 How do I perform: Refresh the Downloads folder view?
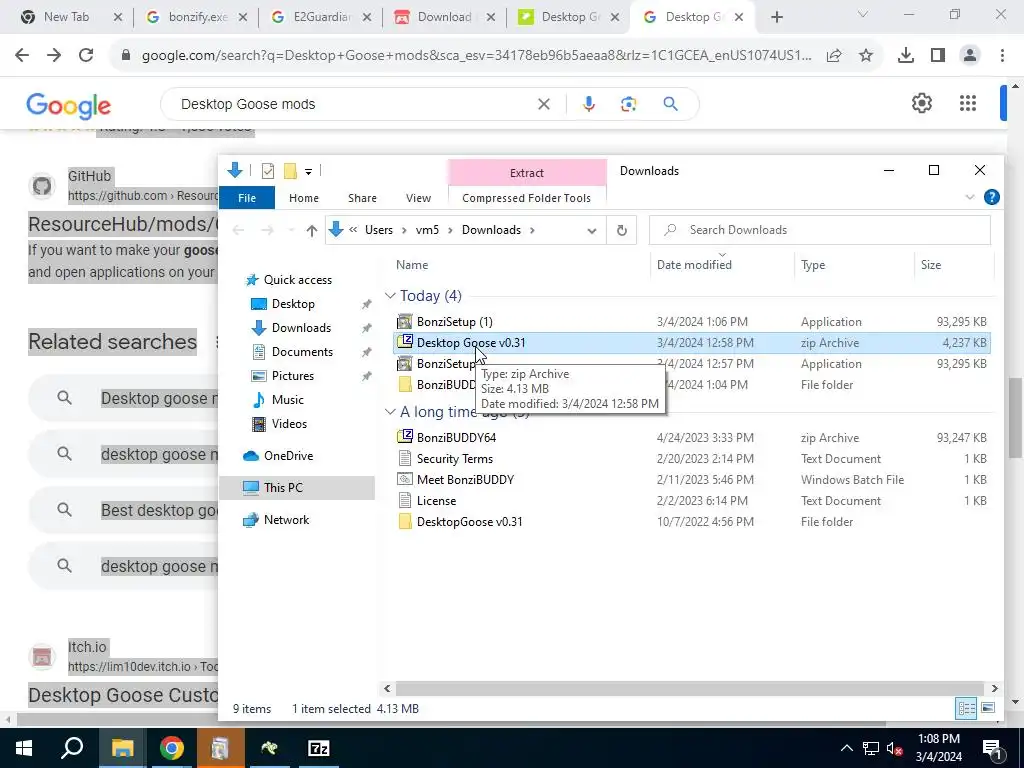point(622,230)
